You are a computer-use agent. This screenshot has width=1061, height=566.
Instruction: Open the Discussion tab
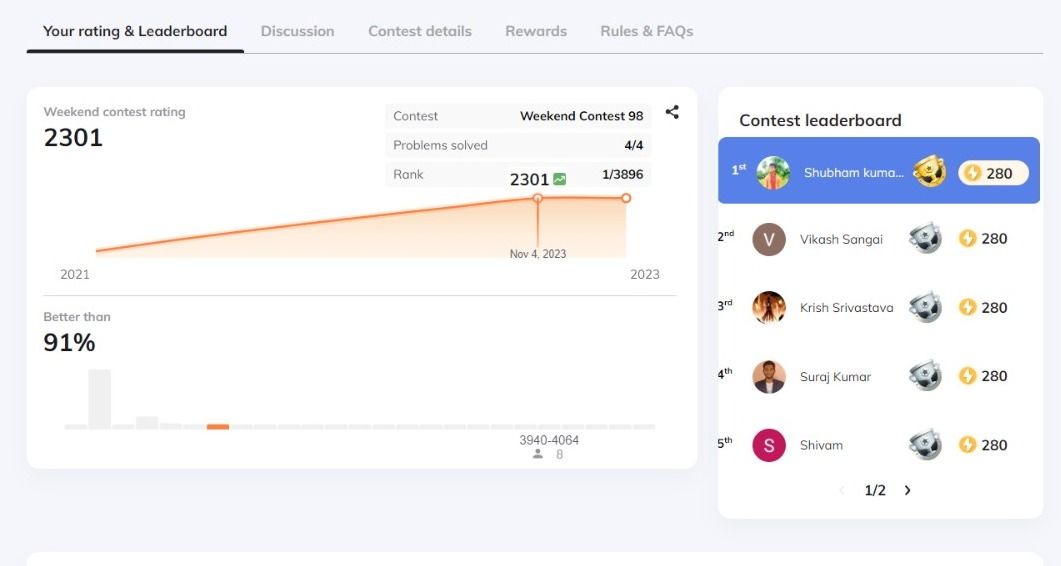(x=298, y=31)
